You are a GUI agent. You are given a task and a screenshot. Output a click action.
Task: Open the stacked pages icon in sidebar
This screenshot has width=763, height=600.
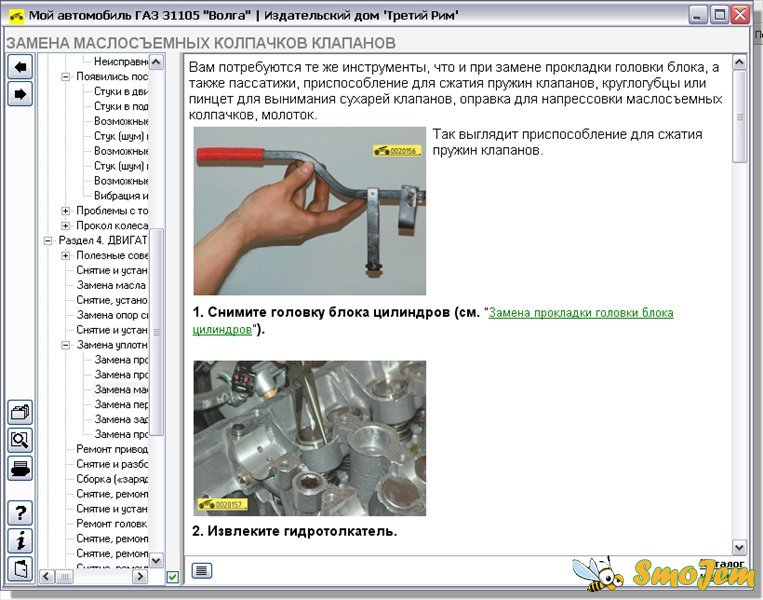point(20,413)
